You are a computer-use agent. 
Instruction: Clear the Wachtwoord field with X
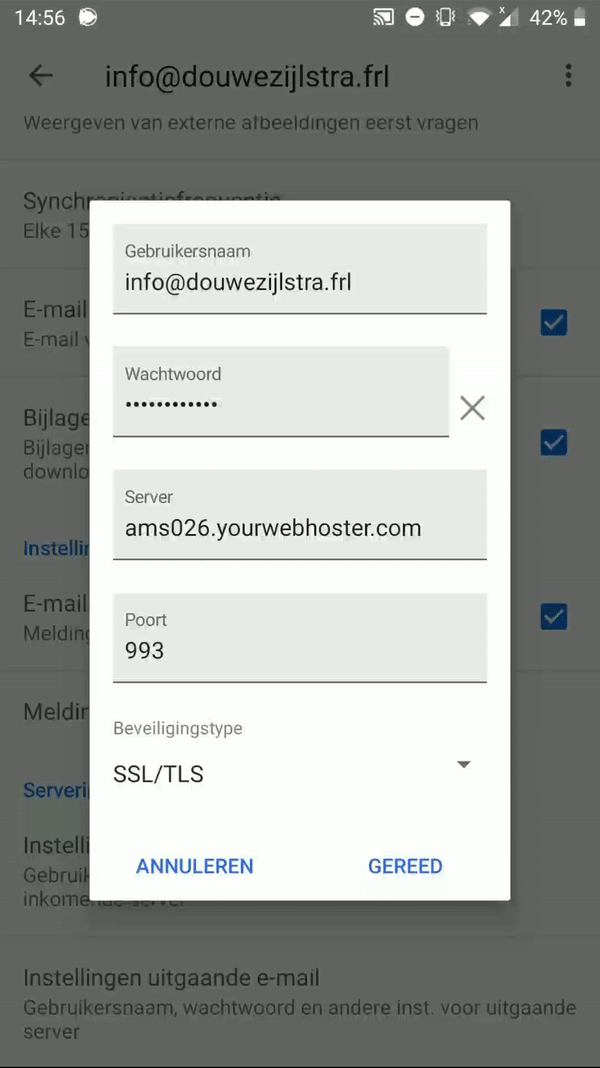pyautogui.click(x=472, y=408)
